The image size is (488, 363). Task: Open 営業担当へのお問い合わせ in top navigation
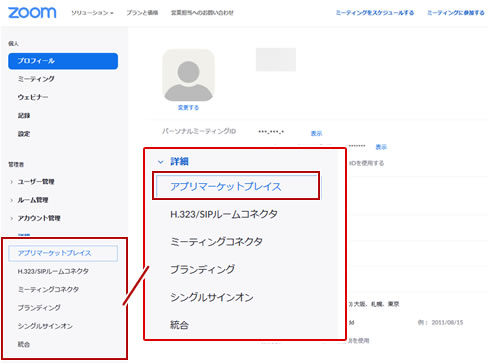pos(202,13)
